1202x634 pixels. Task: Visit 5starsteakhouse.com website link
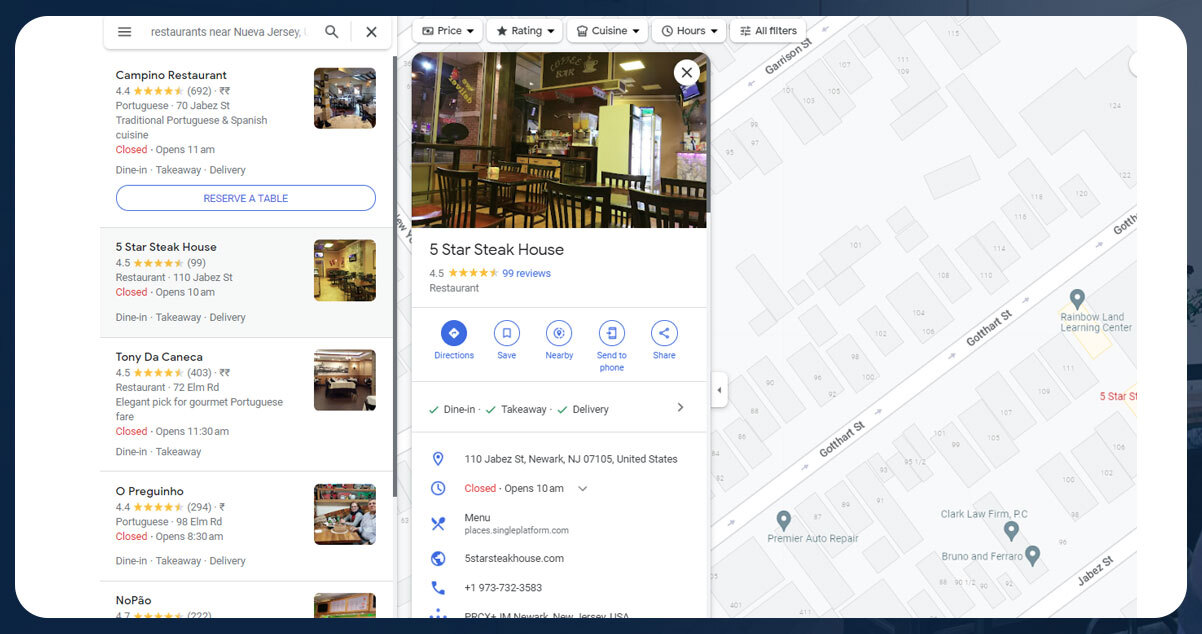tap(514, 558)
